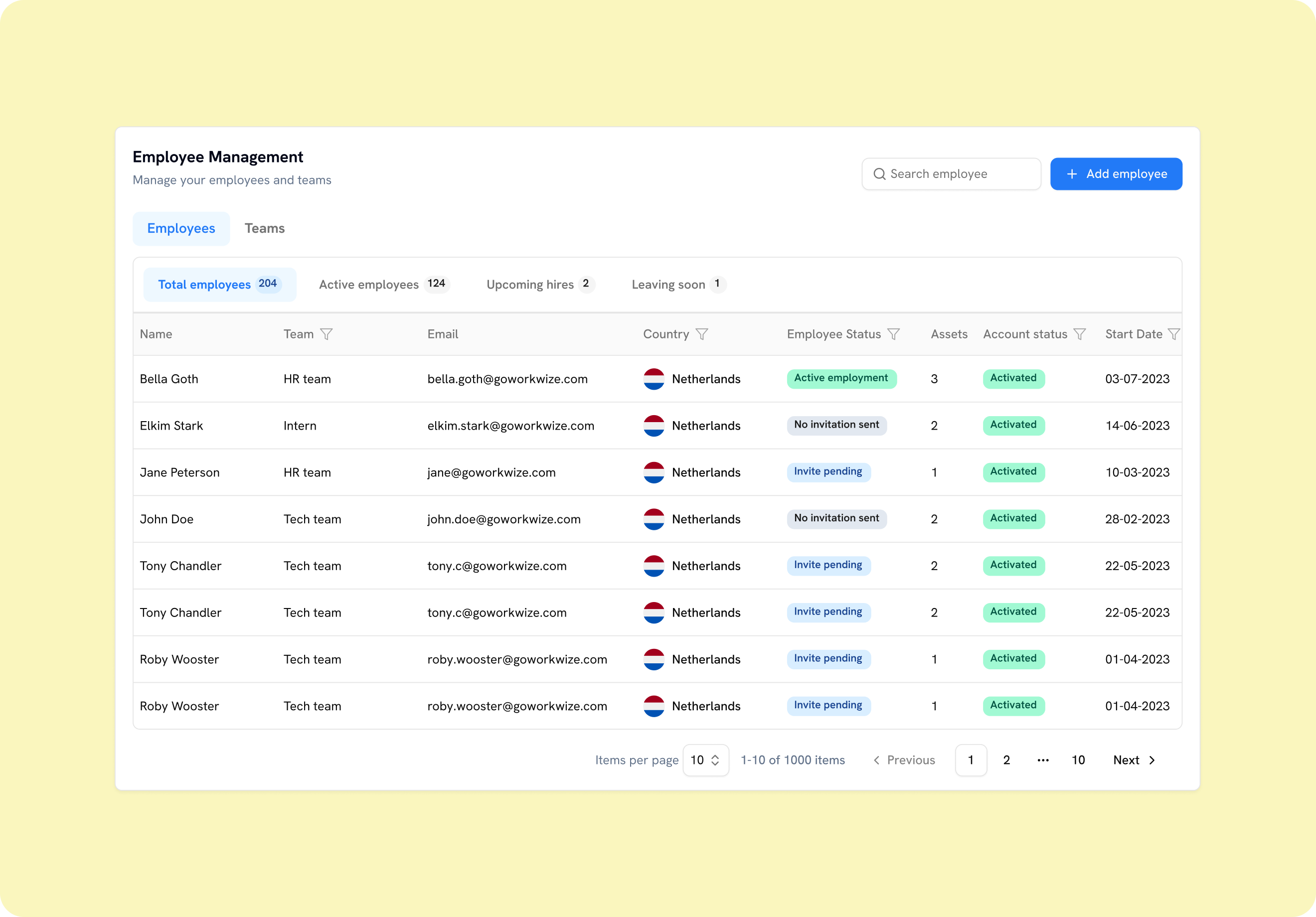
Task: Click John Doe's No invitation sent badge
Action: click(x=836, y=519)
